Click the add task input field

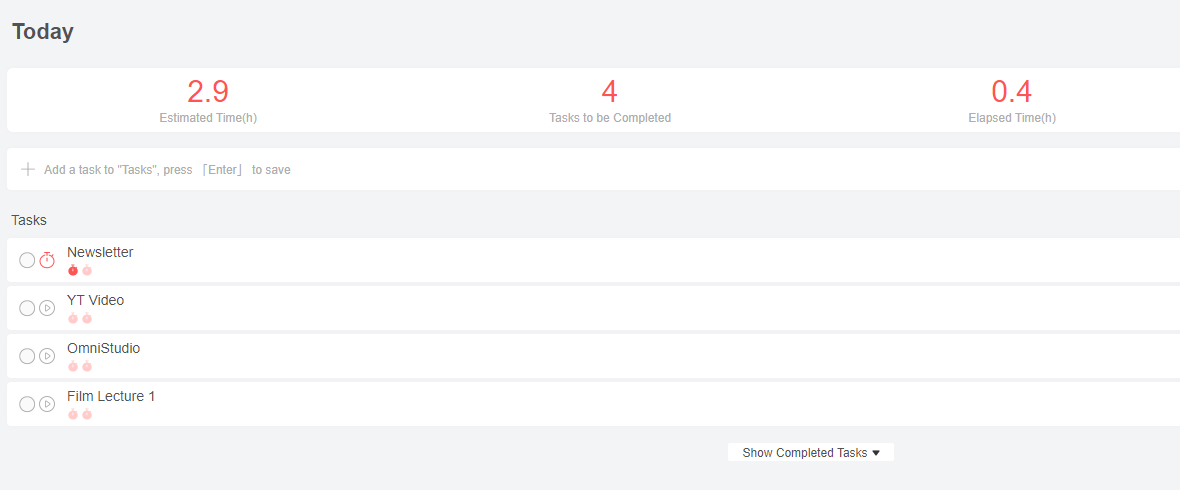[400, 170]
